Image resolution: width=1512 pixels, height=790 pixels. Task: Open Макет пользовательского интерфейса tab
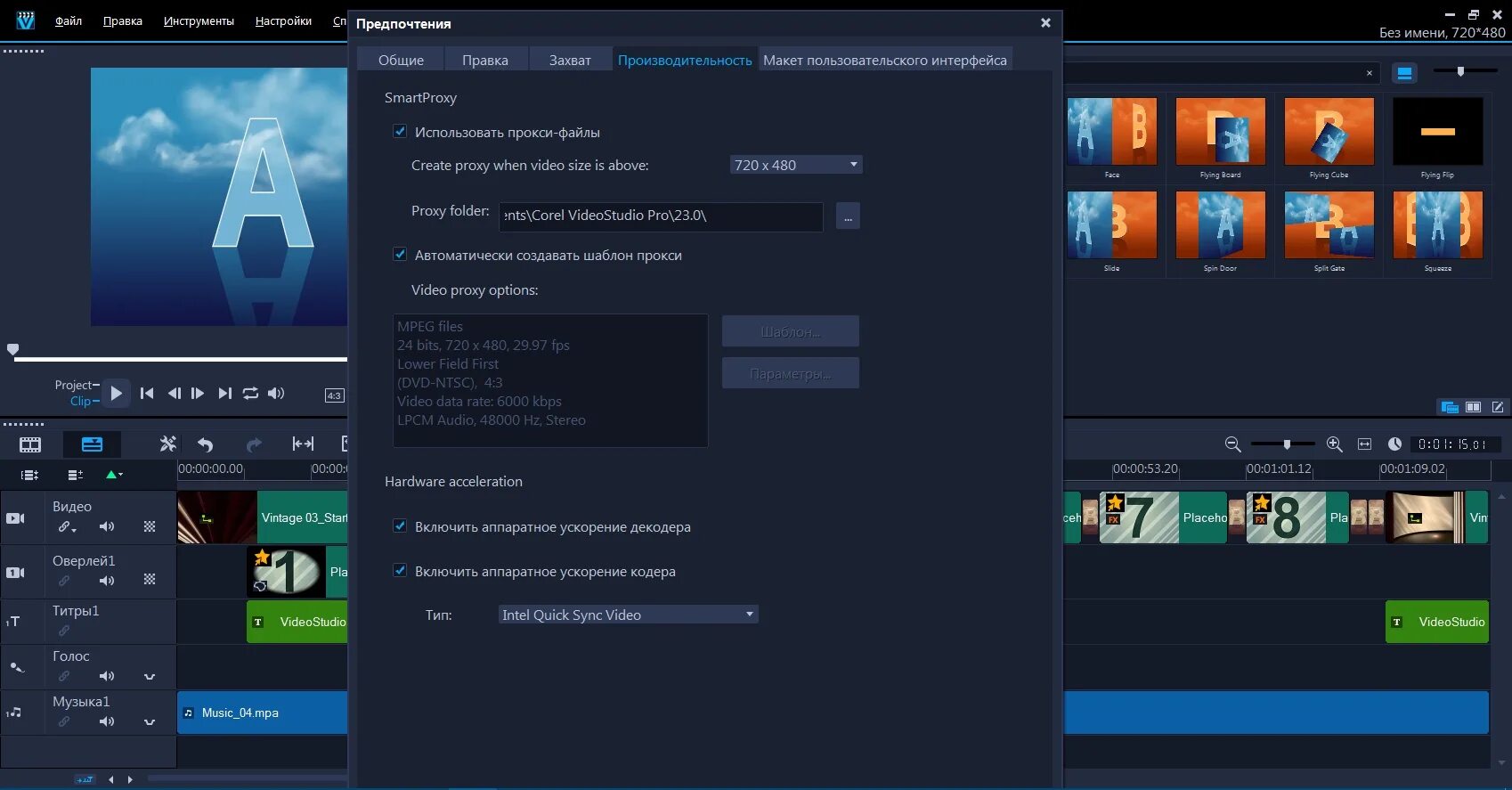[885, 60]
